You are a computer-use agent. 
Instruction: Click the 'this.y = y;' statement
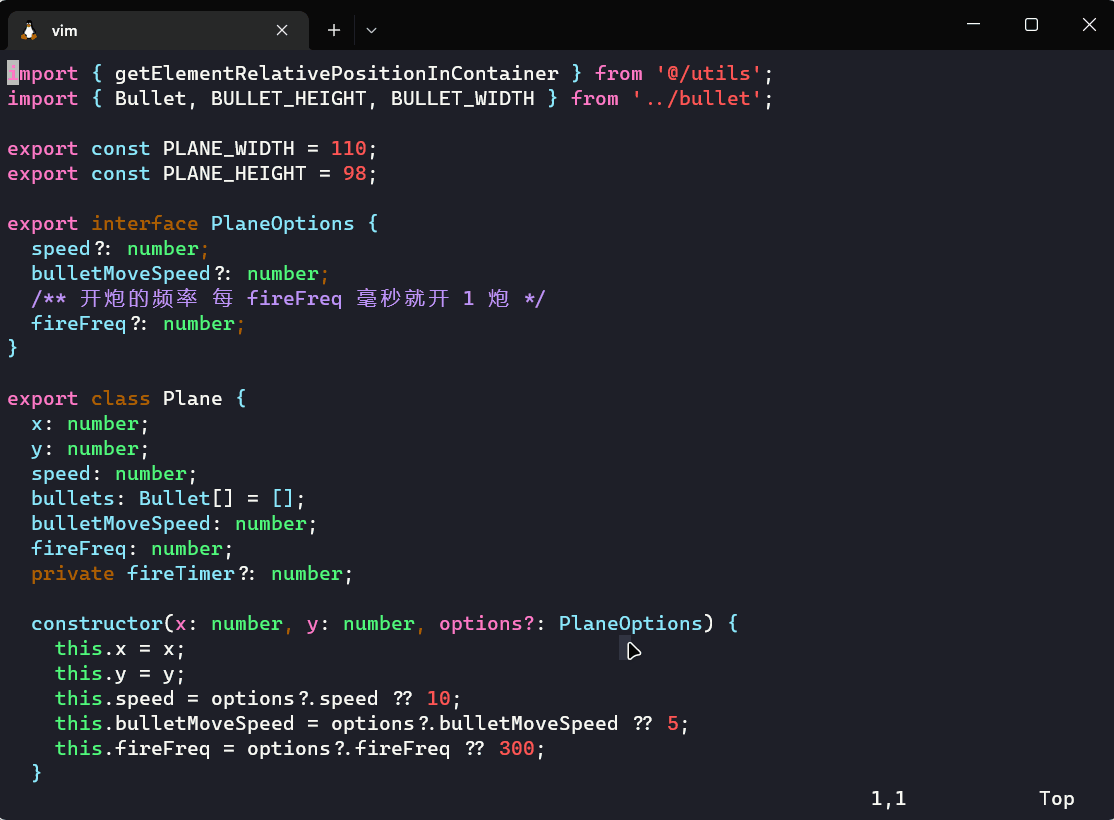tap(120, 674)
